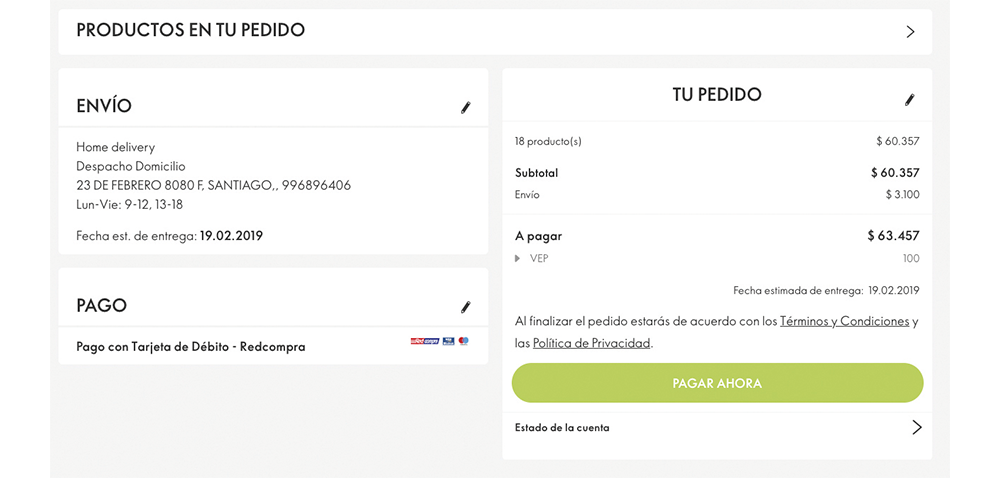
Task: Open the Términos y Condiciones link
Action: 844,321
